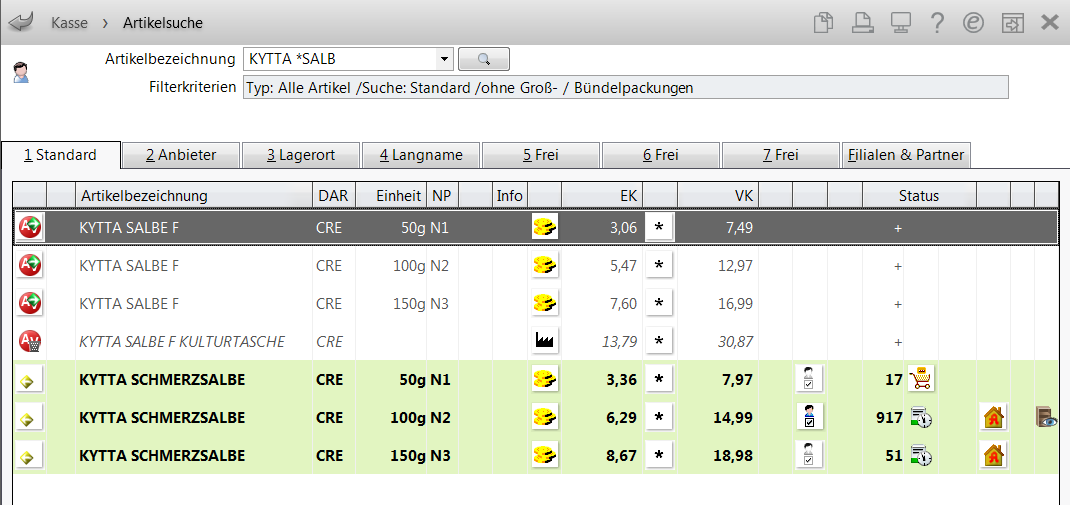
Task: Click the house icon in Schmerzsalbe 100g row
Action: (993, 417)
